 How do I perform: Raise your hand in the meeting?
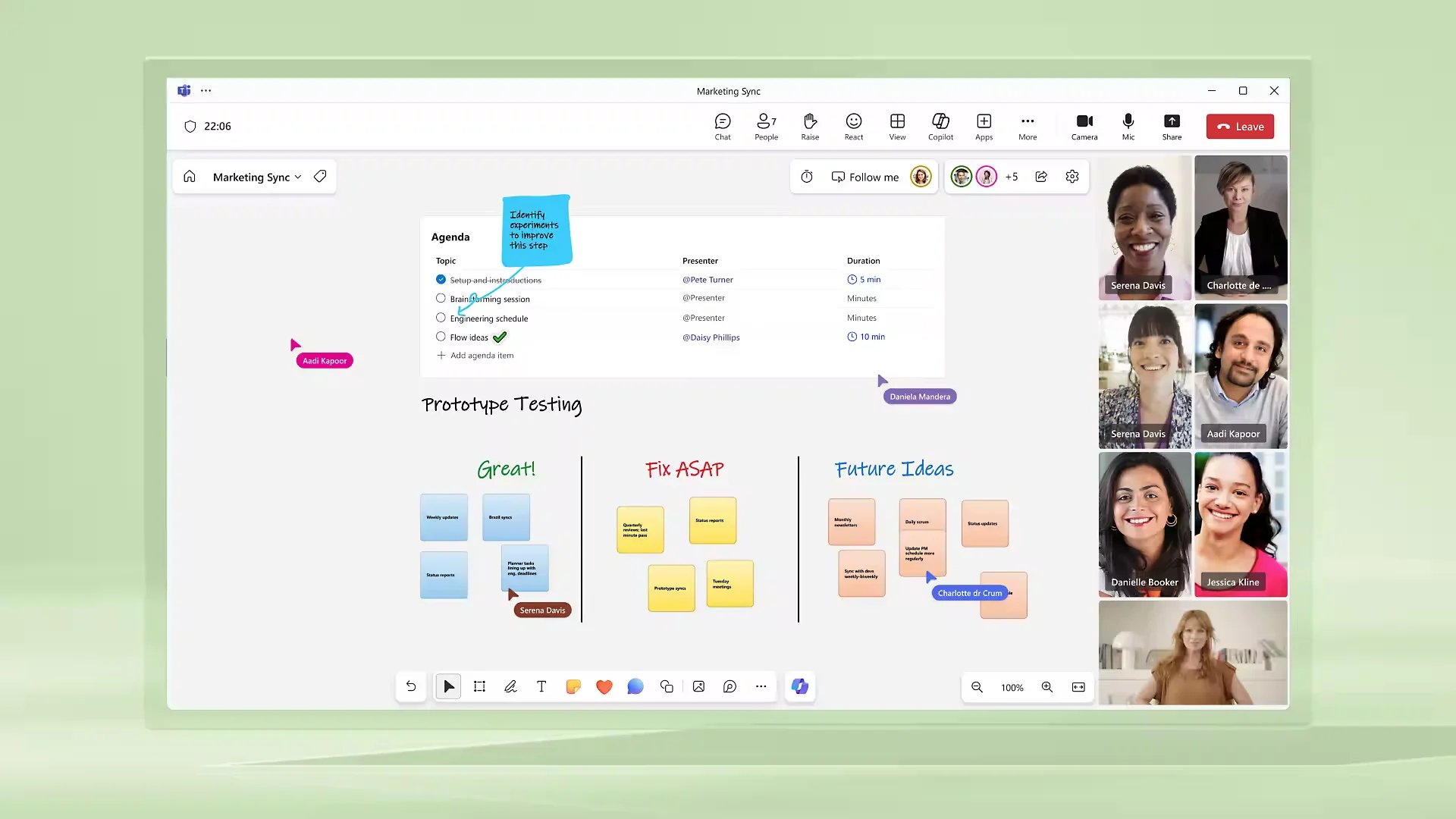[x=810, y=126]
